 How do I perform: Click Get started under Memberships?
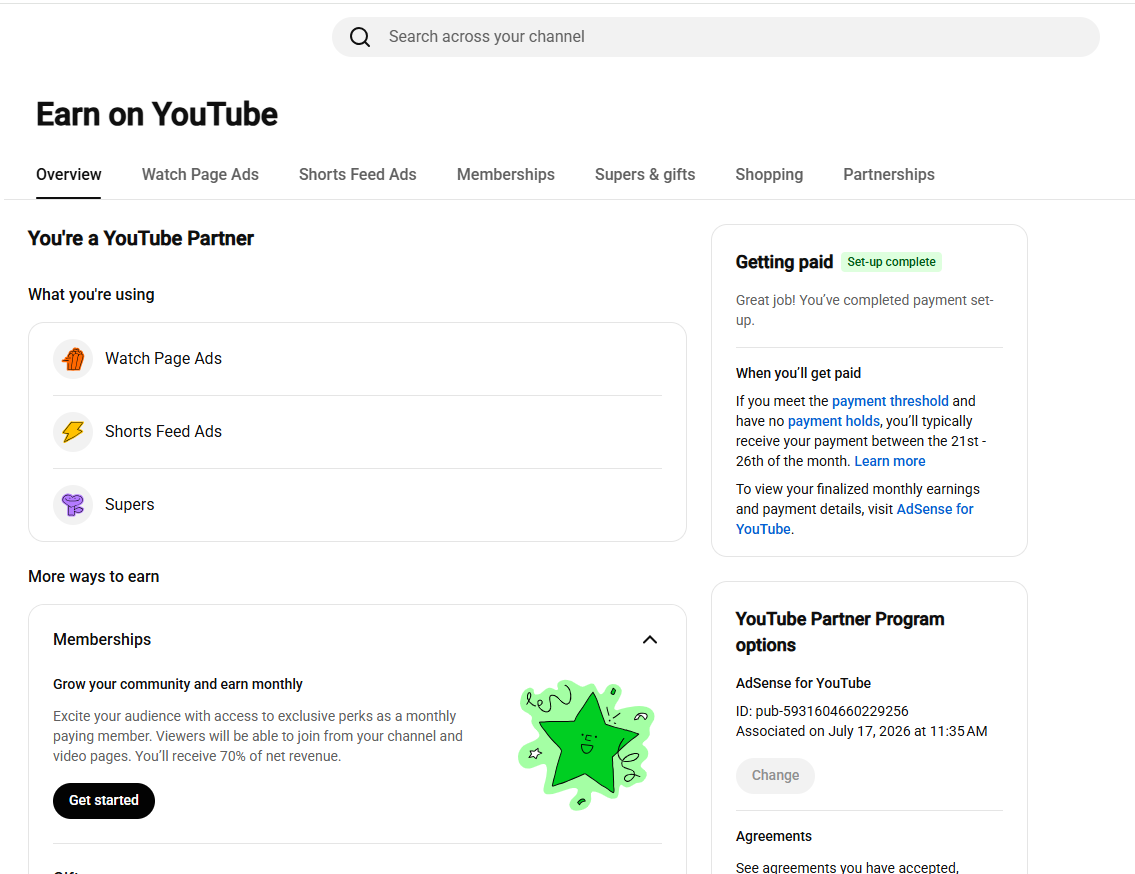(x=104, y=800)
